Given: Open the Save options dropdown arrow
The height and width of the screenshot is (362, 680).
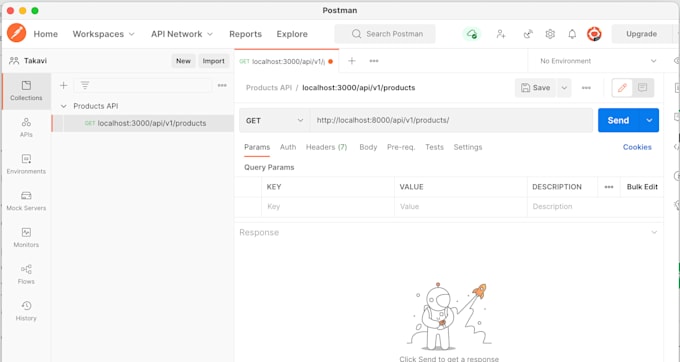Looking at the screenshot, I should pyautogui.click(x=564, y=88).
